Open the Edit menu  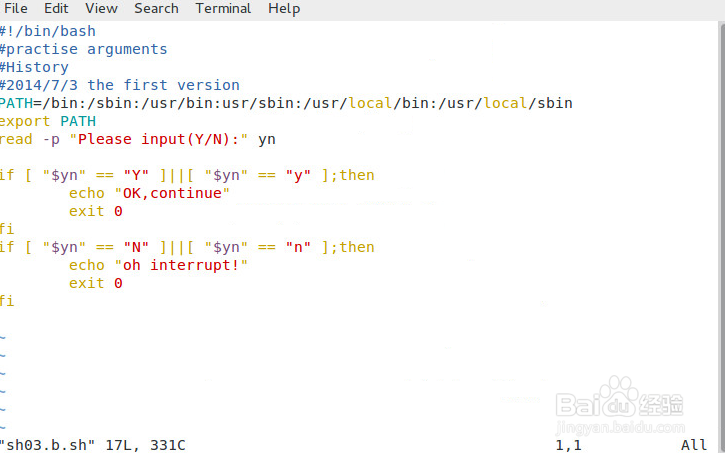click(x=56, y=8)
